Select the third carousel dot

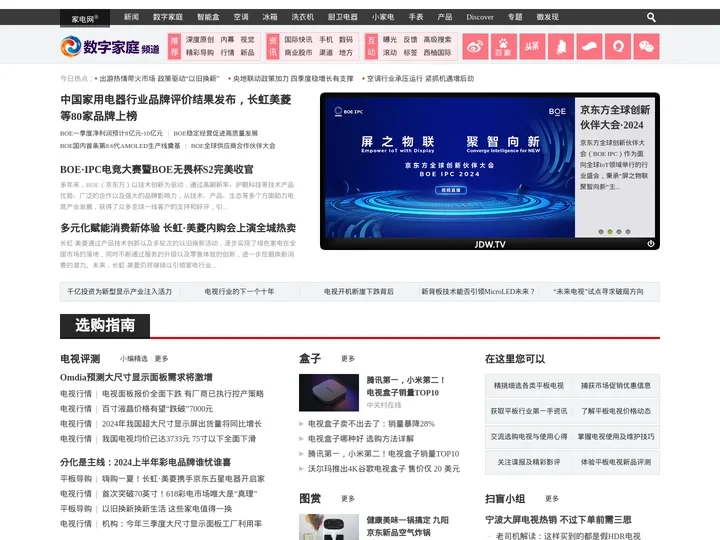(619, 232)
